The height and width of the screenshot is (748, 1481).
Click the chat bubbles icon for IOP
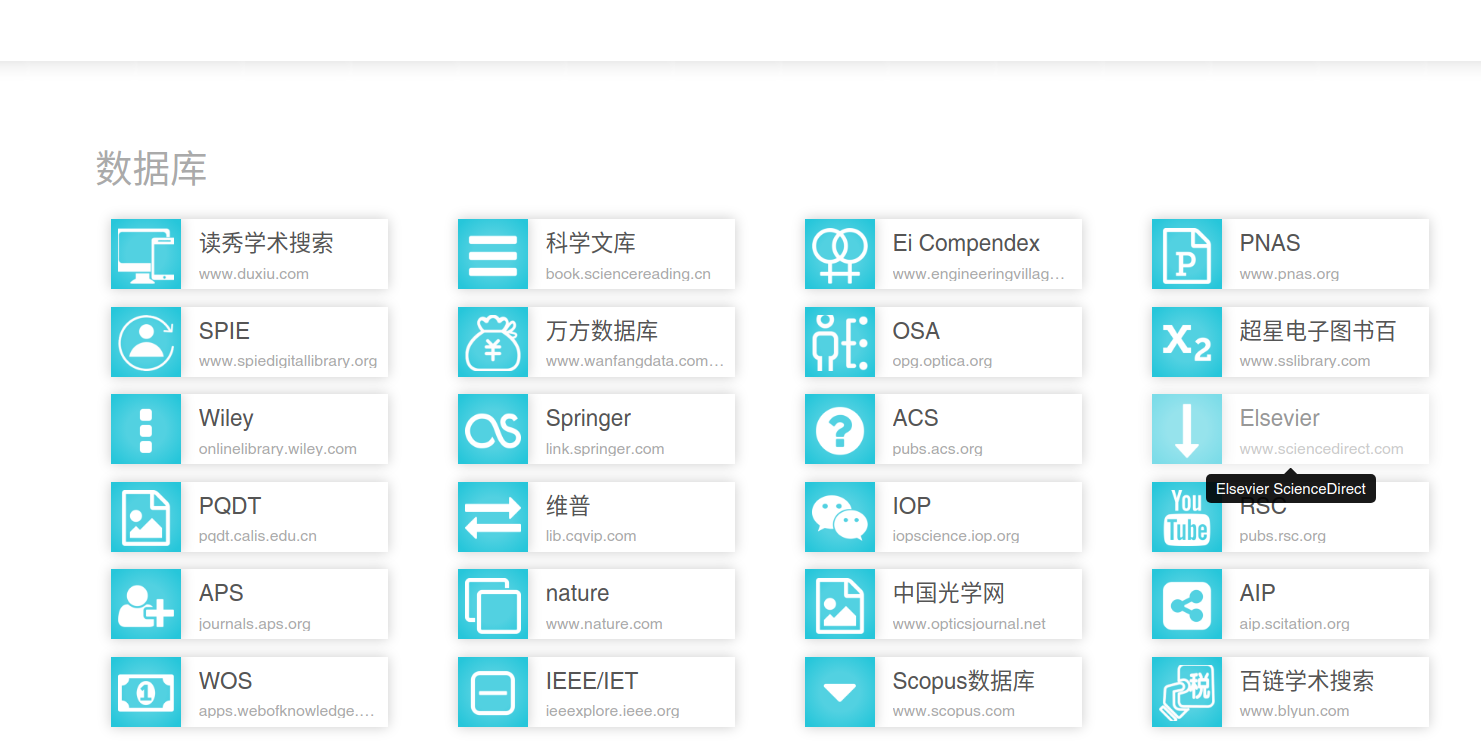[840, 517]
